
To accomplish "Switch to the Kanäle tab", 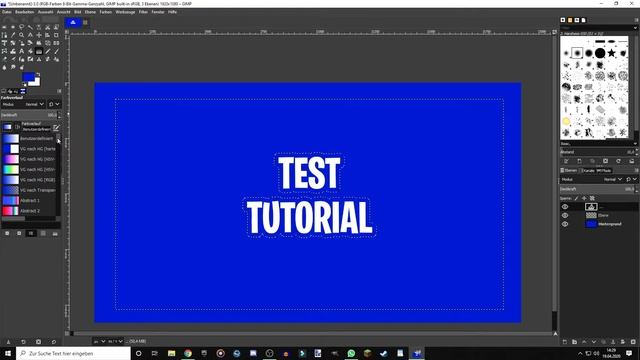I will 588,171.
